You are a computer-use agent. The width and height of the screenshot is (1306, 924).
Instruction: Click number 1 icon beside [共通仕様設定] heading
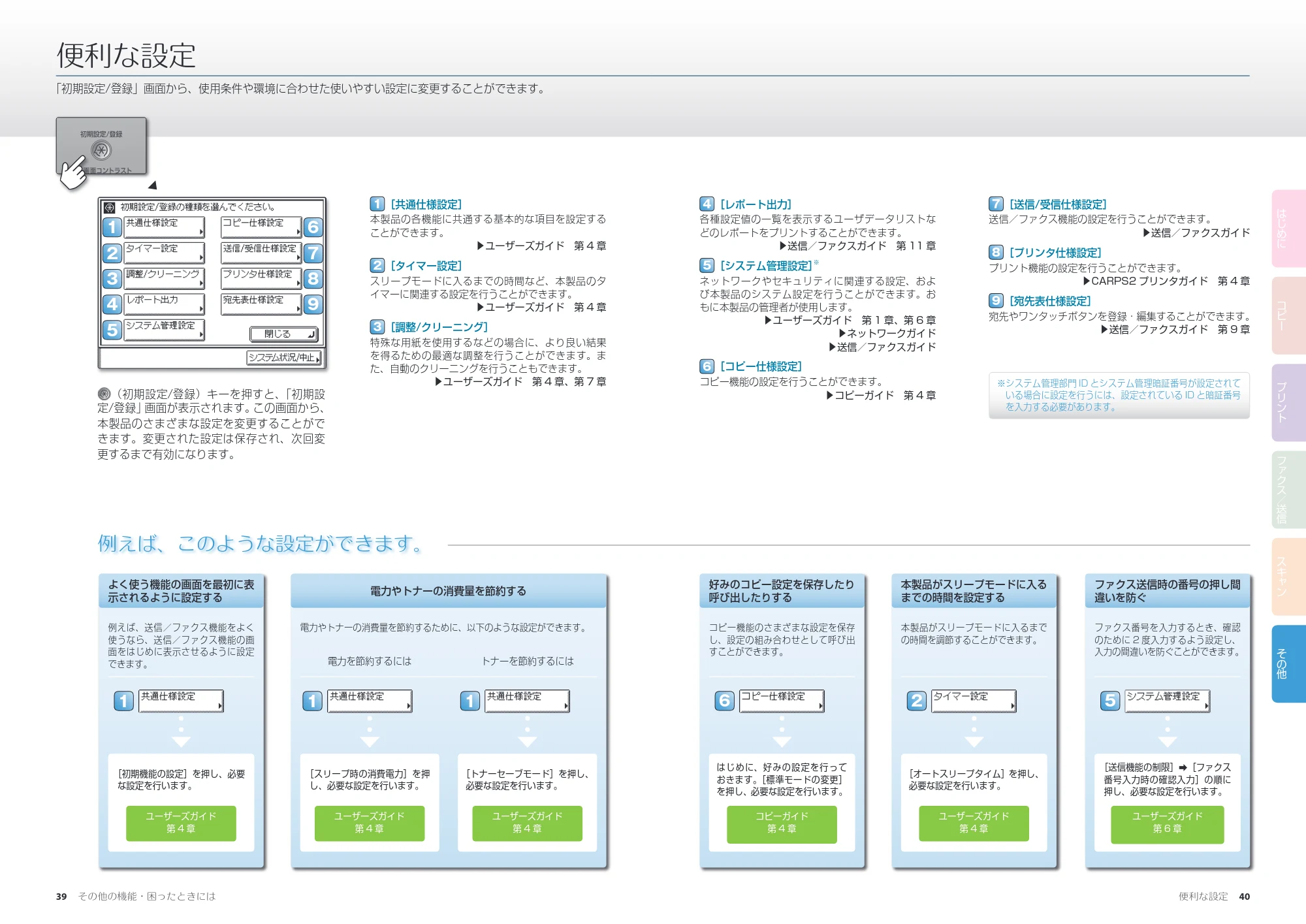(377, 204)
